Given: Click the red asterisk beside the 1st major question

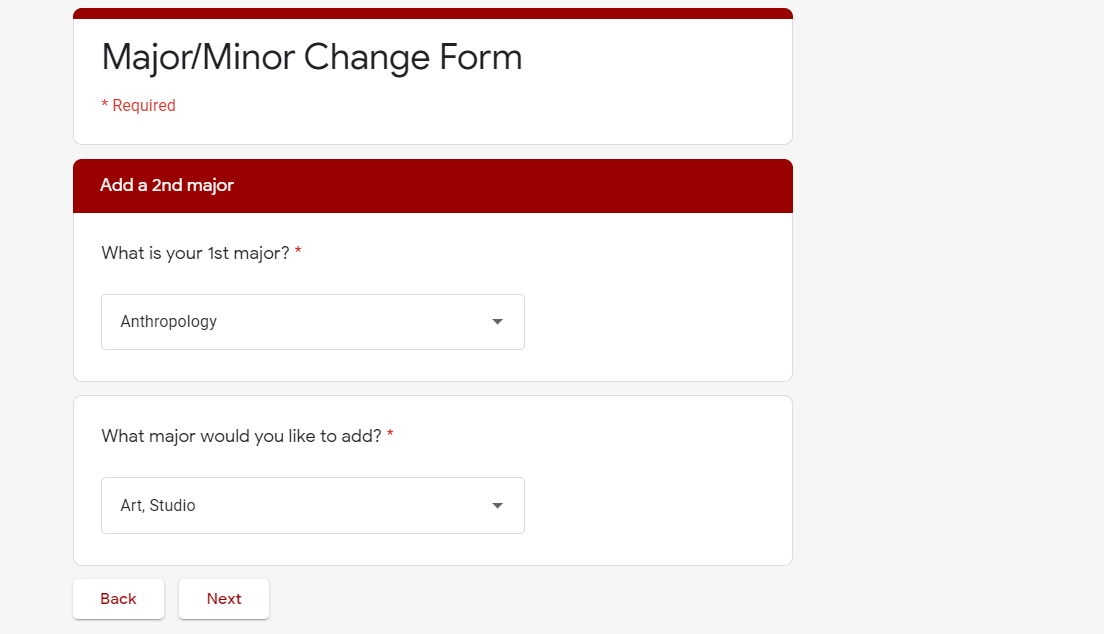Looking at the screenshot, I should [298, 254].
